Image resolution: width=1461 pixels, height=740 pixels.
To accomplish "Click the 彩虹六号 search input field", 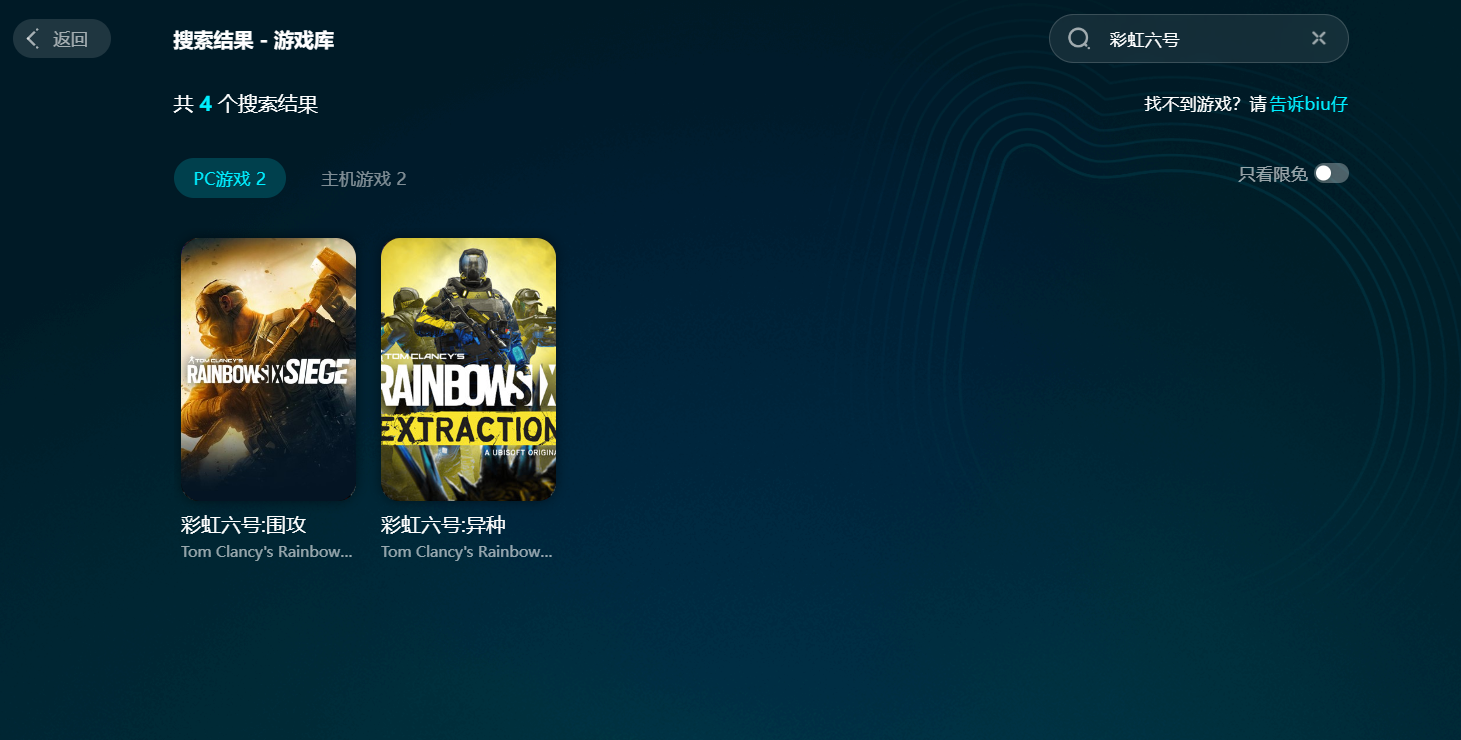I will (1198, 39).
